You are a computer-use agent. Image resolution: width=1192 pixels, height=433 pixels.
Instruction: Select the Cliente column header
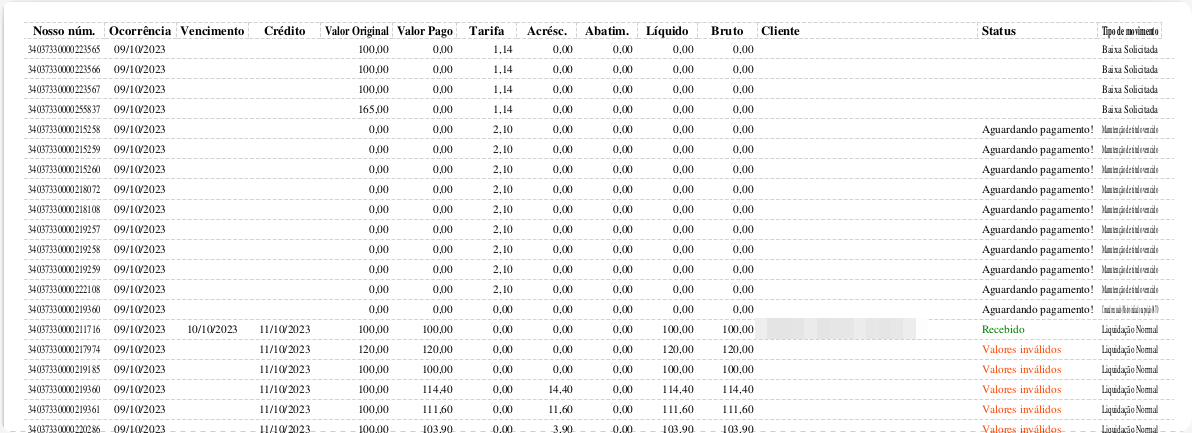[780, 31]
